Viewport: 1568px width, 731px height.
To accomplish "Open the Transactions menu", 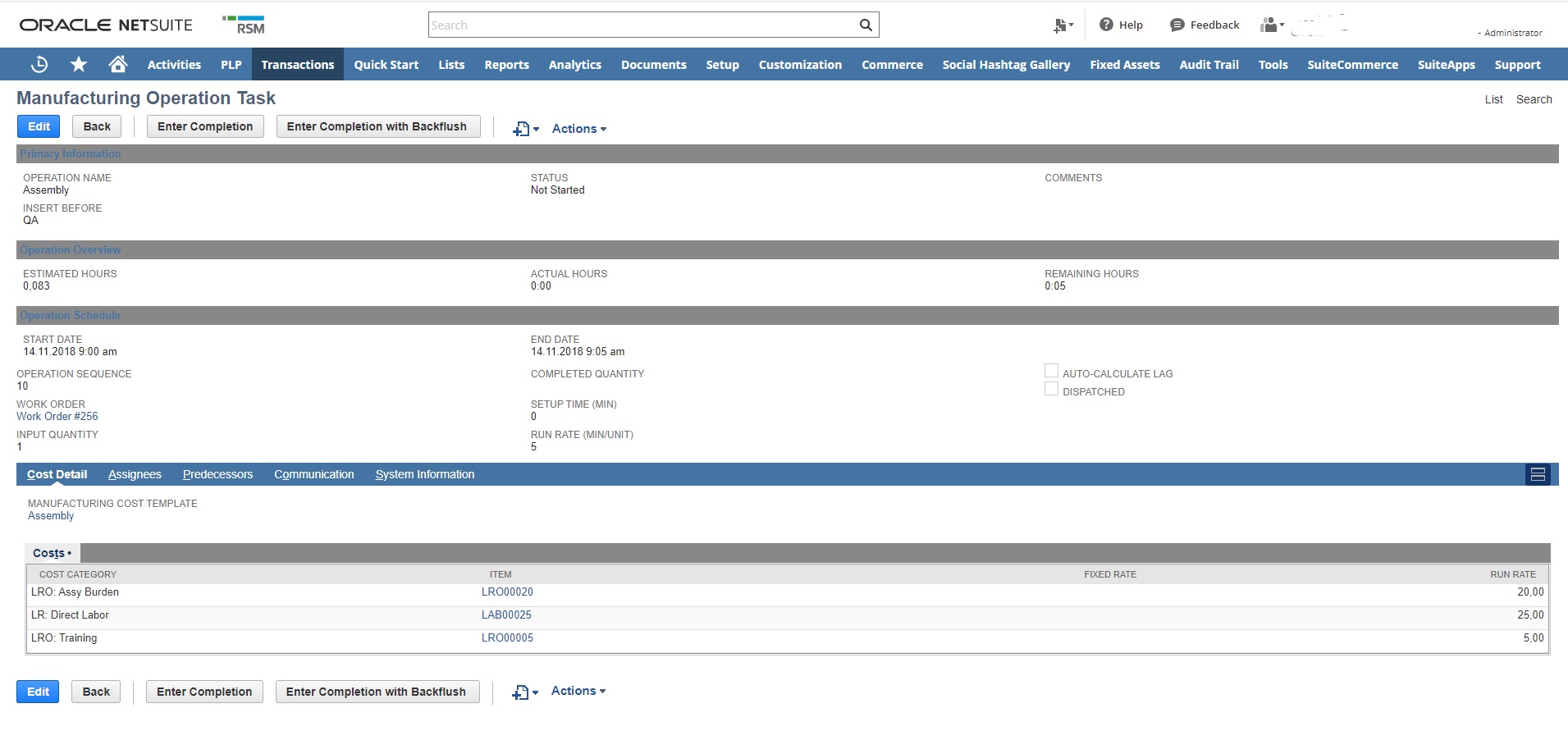I will pyautogui.click(x=297, y=65).
